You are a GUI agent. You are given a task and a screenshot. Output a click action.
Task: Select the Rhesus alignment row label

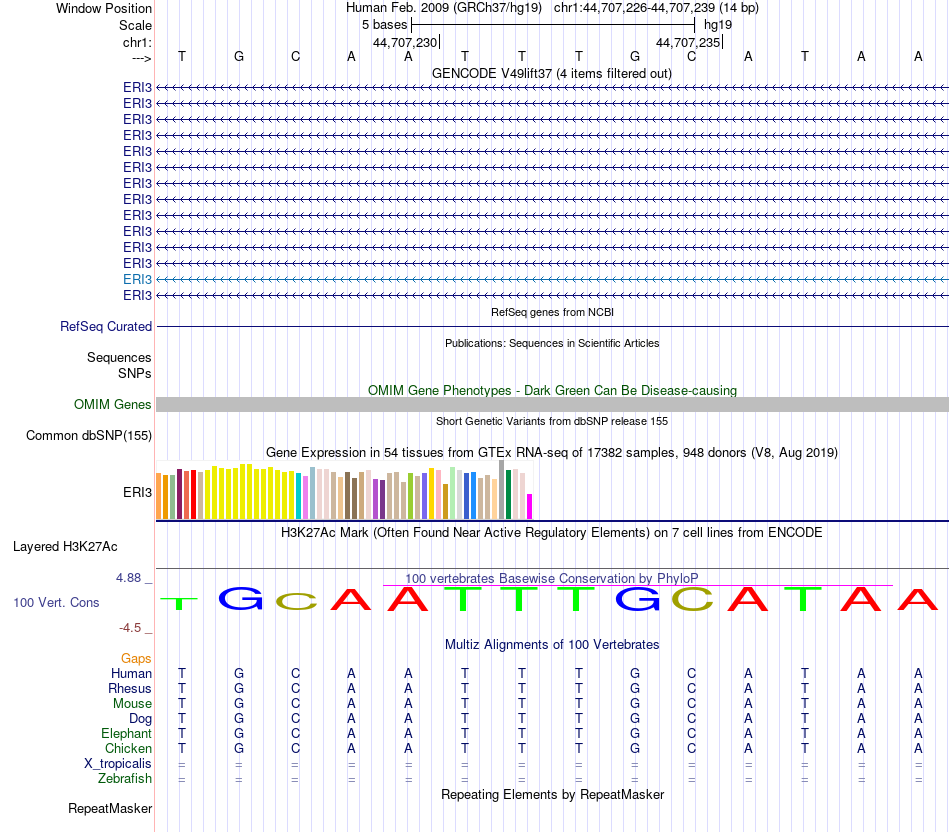(x=130, y=688)
